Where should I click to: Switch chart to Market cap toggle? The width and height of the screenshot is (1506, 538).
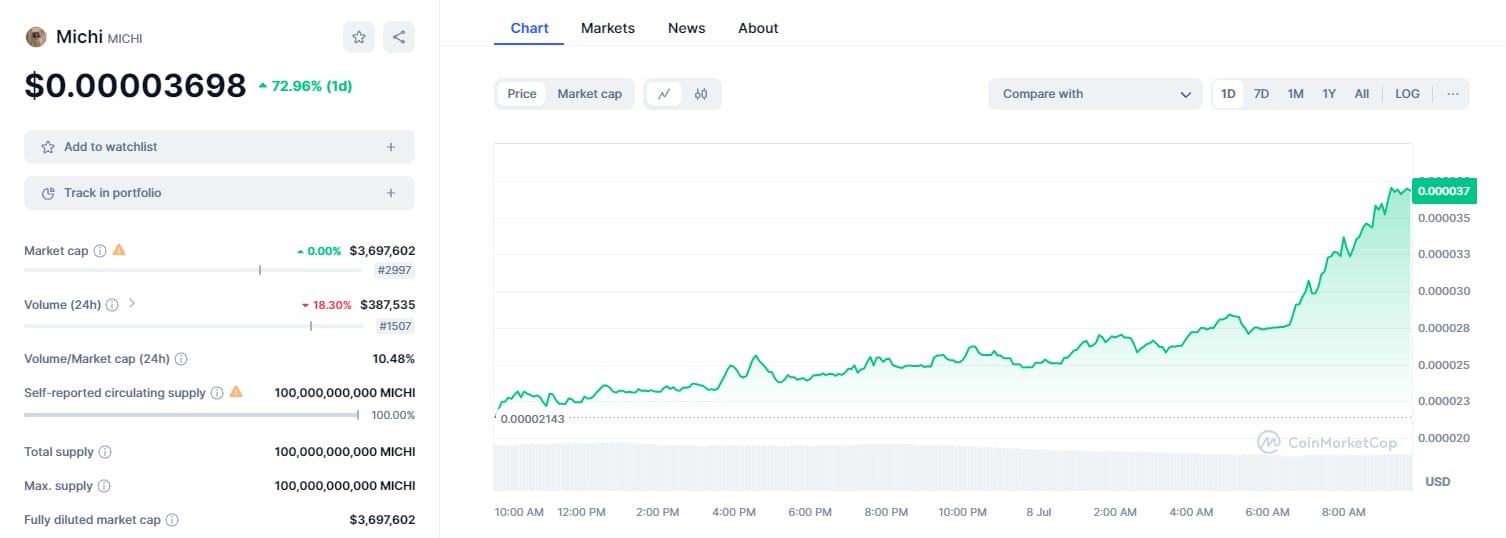pos(589,94)
